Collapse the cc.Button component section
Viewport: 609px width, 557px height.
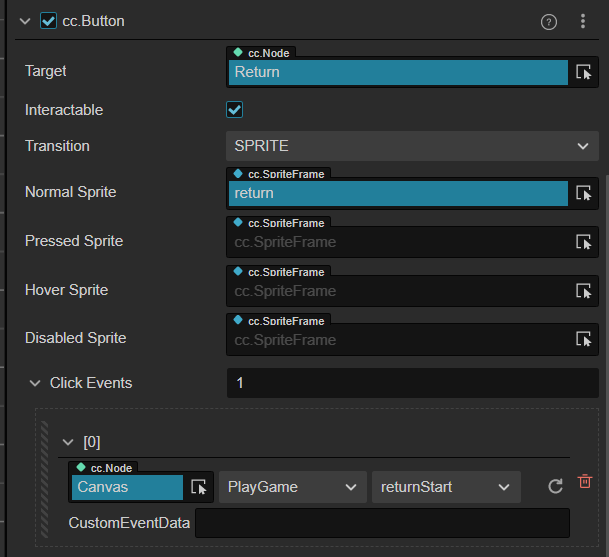25,21
